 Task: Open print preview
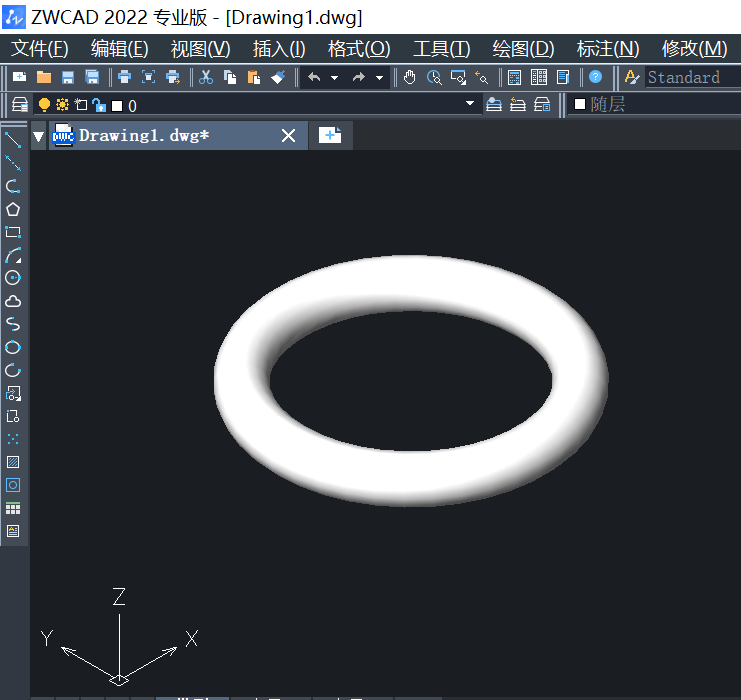click(x=148, y=77)
